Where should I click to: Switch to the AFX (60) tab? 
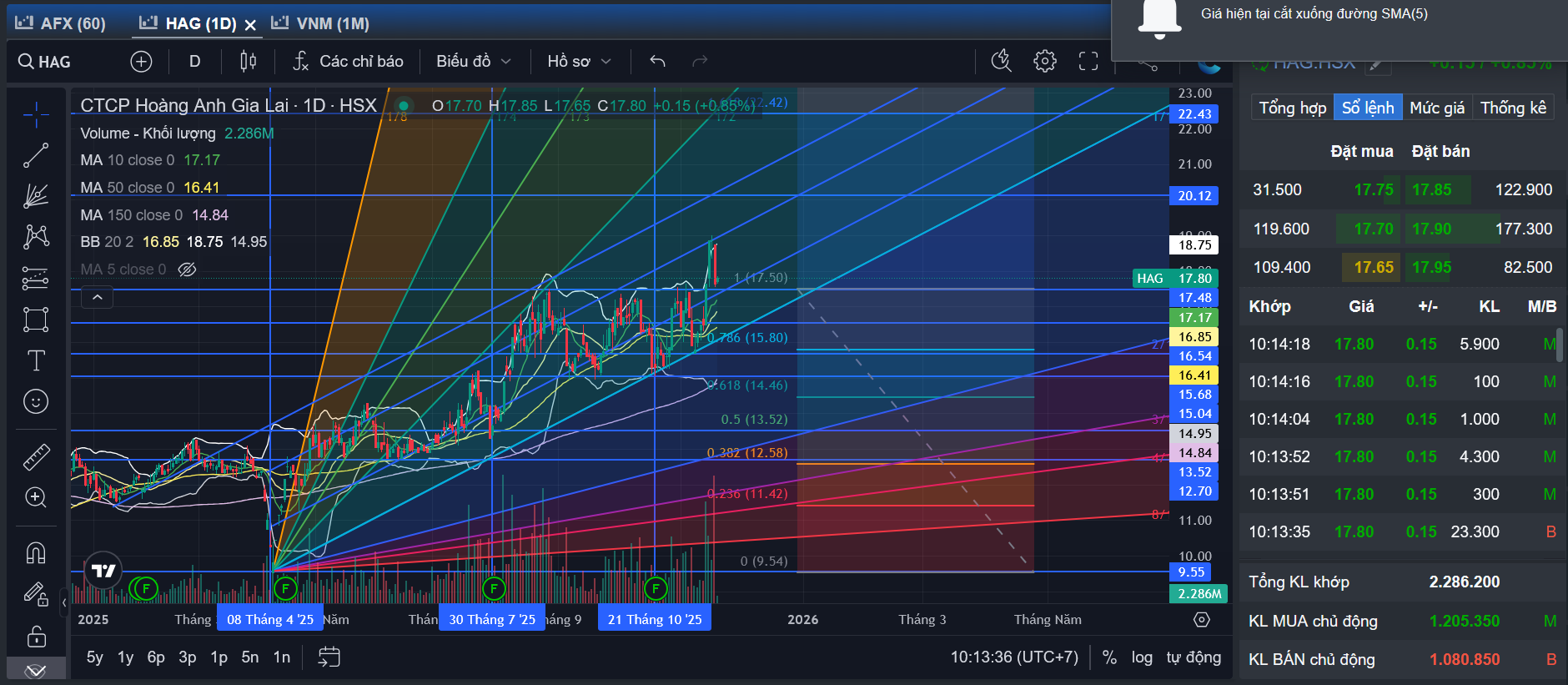[x=60, y=23]
